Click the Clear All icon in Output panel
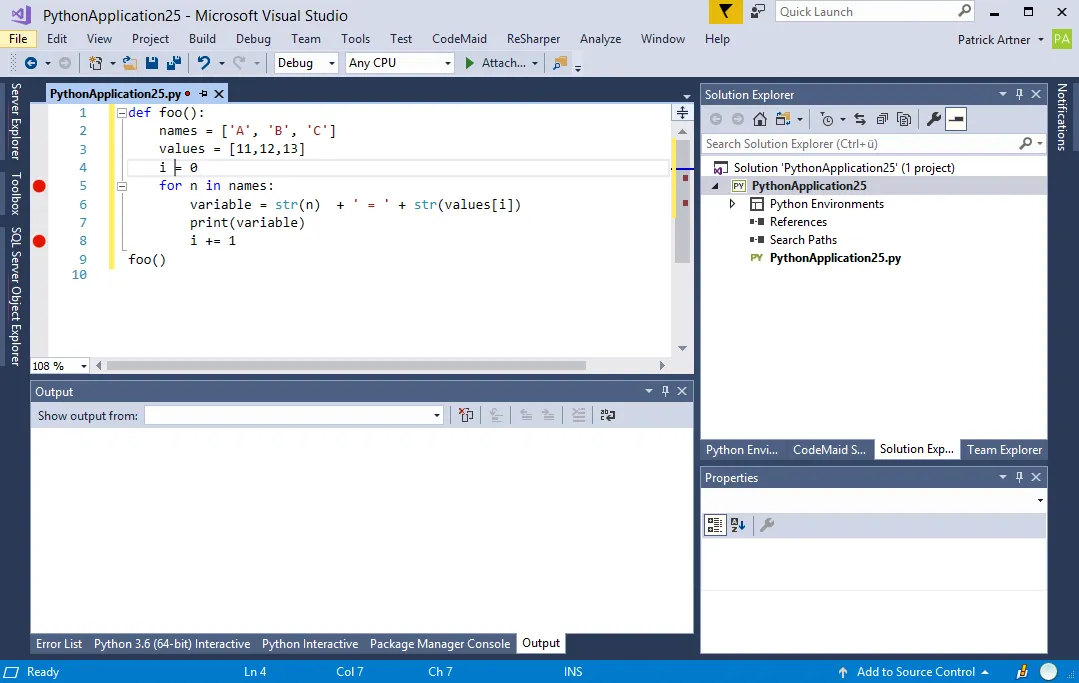The width and height of the screenshot is (1079, 683). (x=466, y=415)
